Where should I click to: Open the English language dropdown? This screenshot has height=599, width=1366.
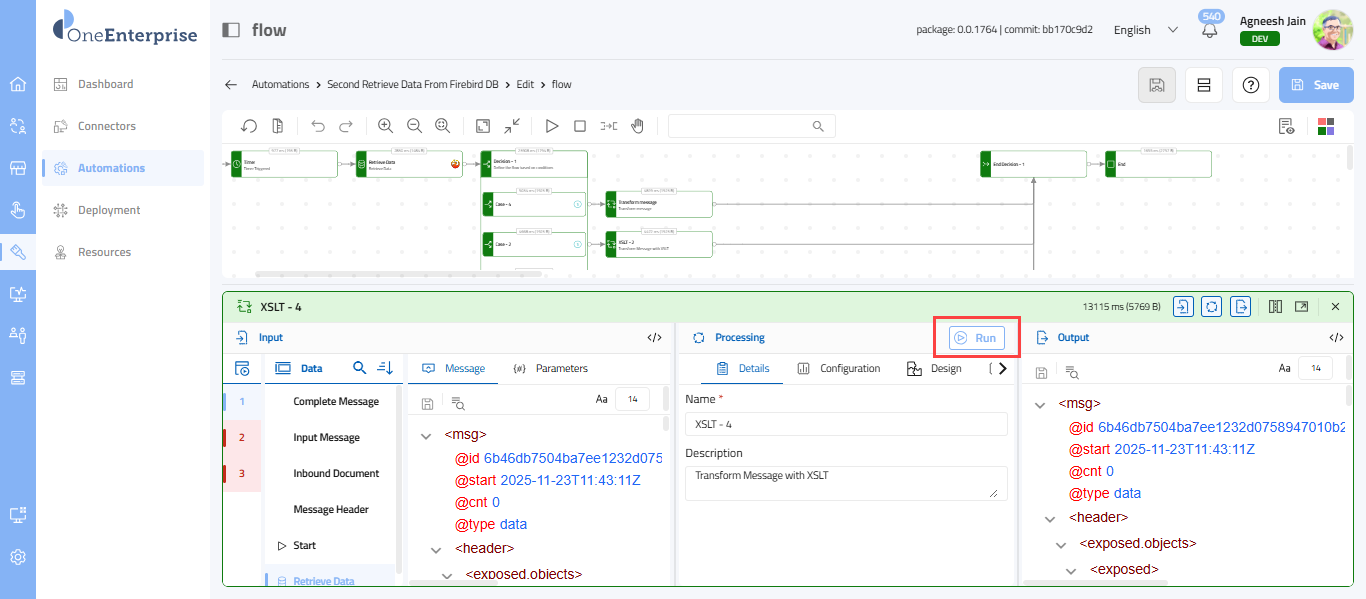[x=1146, y=30]
